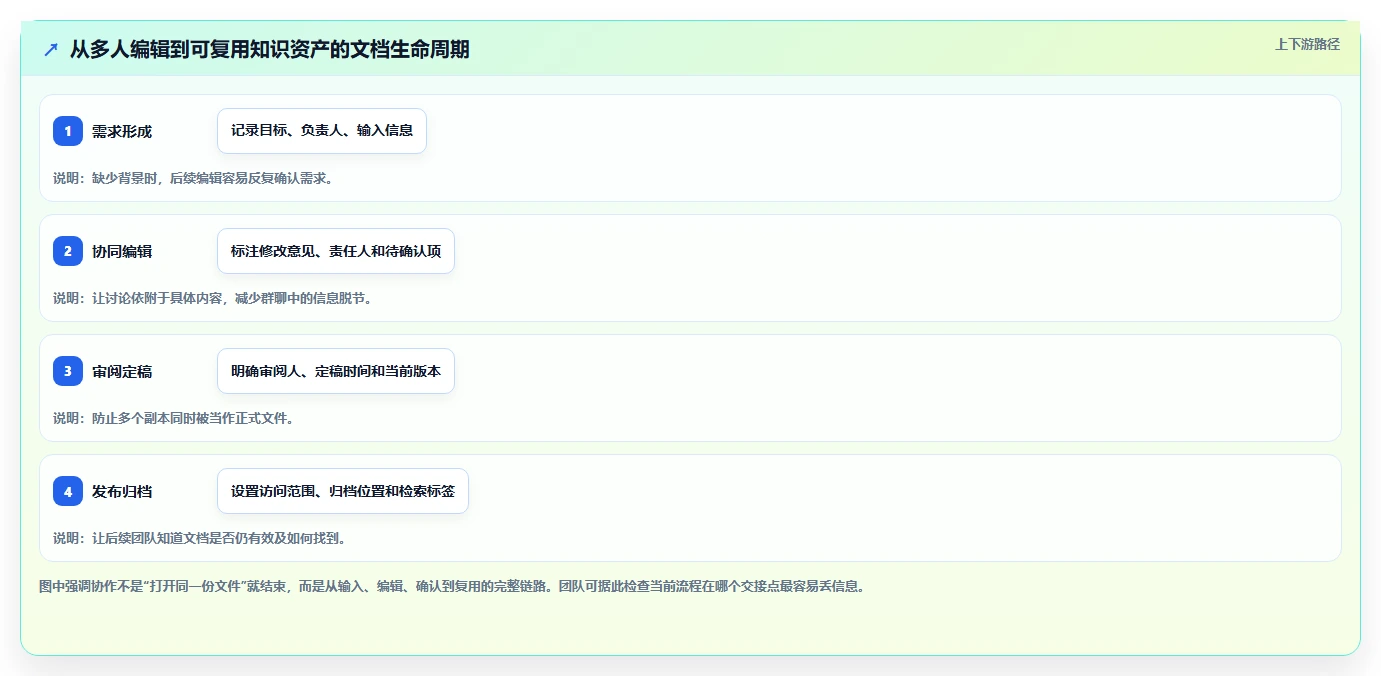The image size is (1381, 676).
Task: Click the summary paragraph starting 图中强调协作
Action: click(x=451, y=586)
